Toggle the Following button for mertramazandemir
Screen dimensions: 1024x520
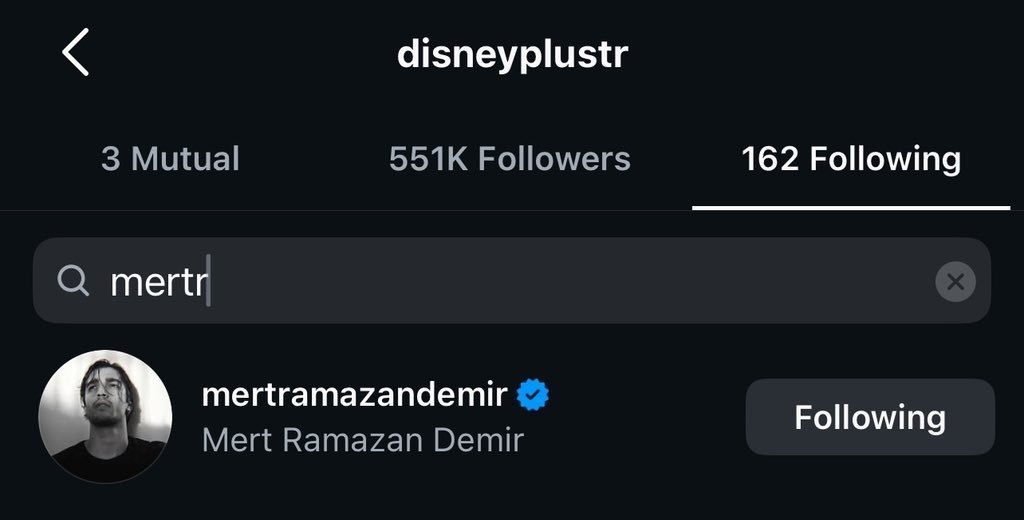pyautogui.click(x=870, y=417)
